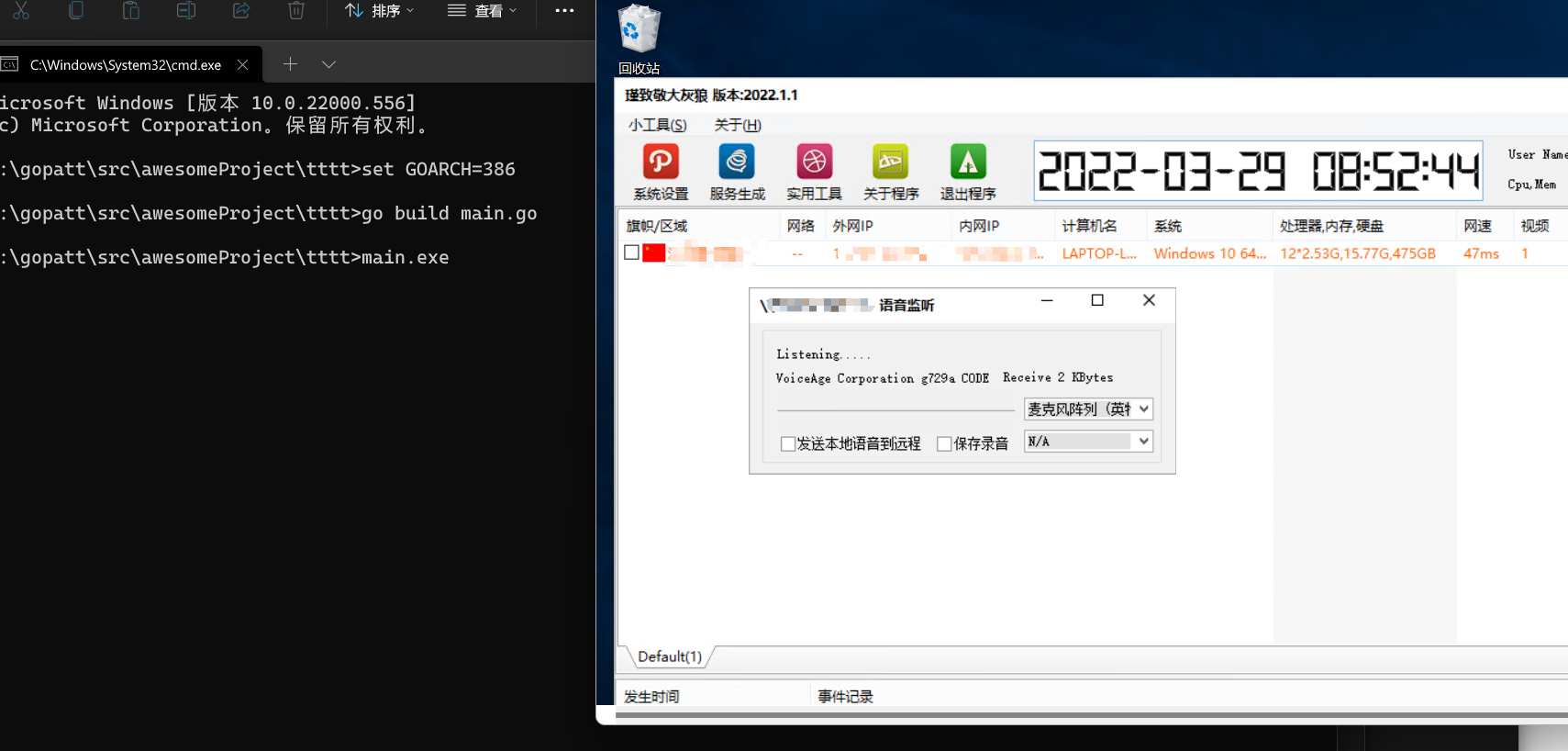Click the 事件记录 log column header
The height and width of the screenshot is (751, 1568).
click(x=1189, y=697)
